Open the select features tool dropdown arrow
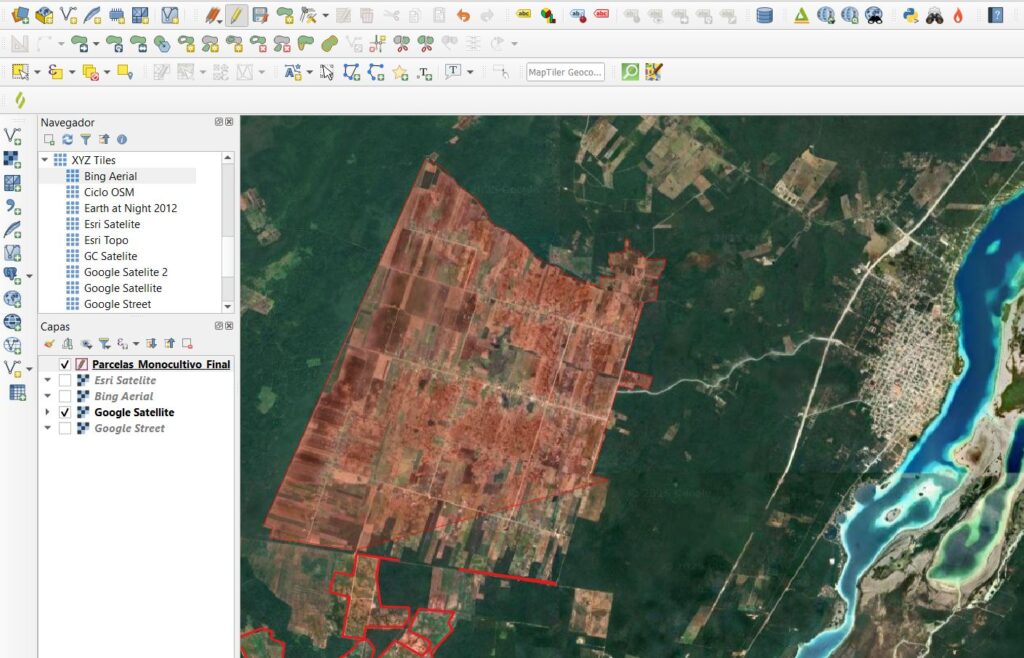The image size is (1024, 658). pos(37,72)
